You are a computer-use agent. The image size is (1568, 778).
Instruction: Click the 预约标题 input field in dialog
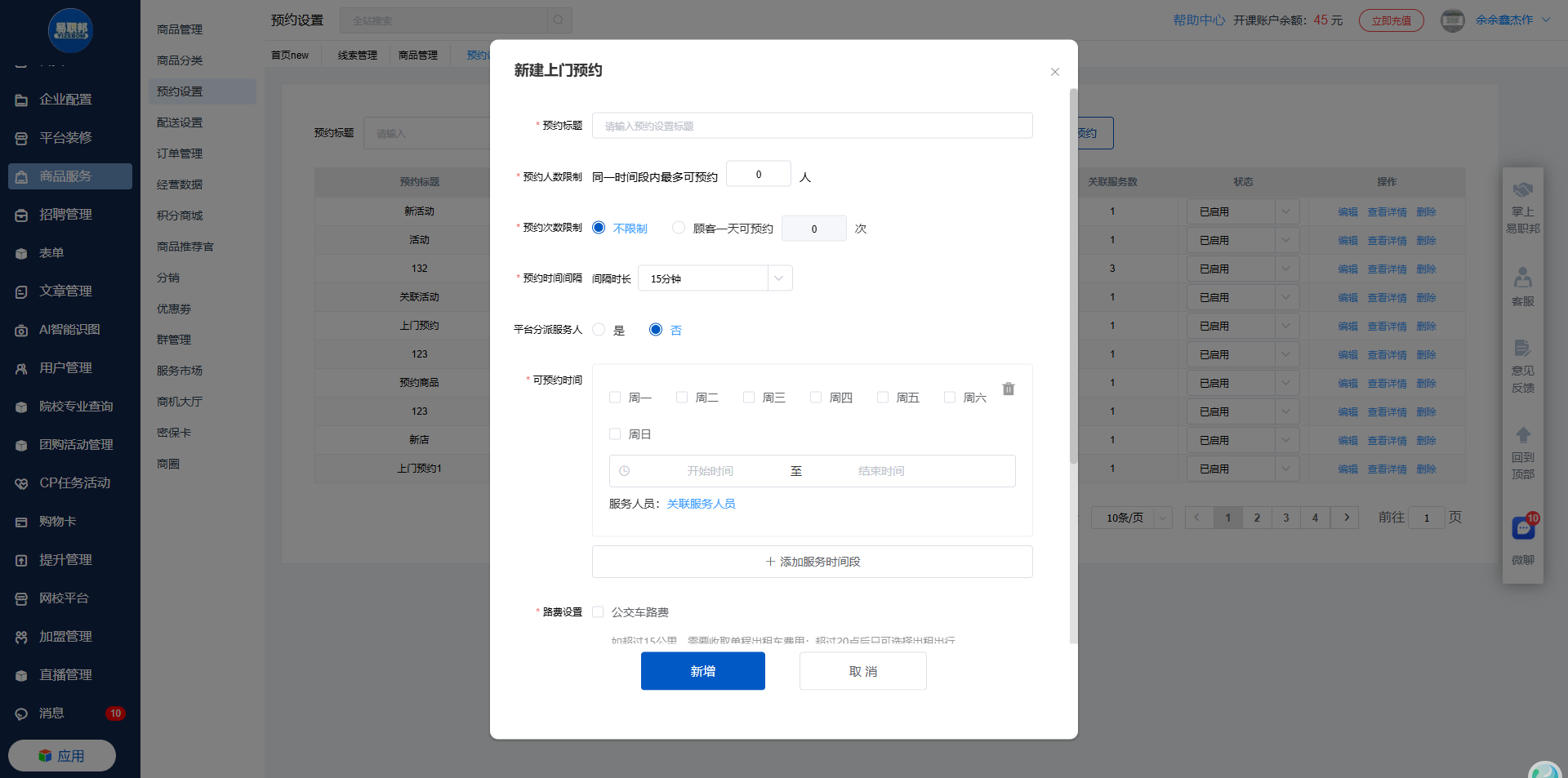point(812,126)
